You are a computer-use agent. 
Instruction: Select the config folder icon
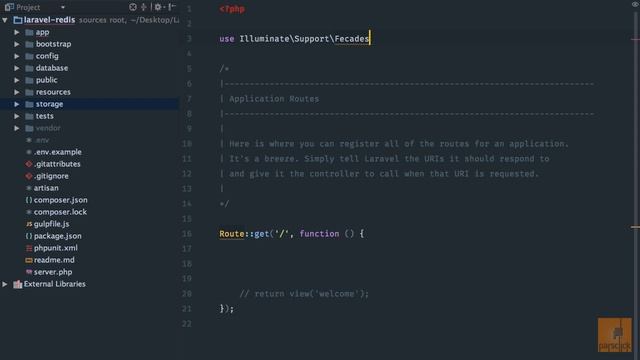(29, 56)
